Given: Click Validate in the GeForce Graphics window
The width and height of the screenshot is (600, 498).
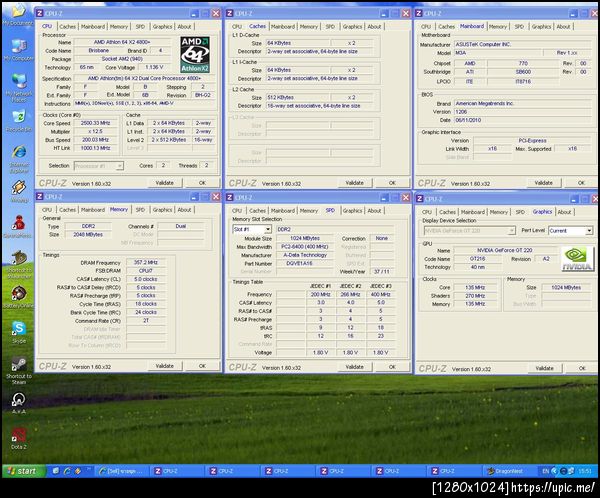Looking at the screenshot, I should coord(544,368).
